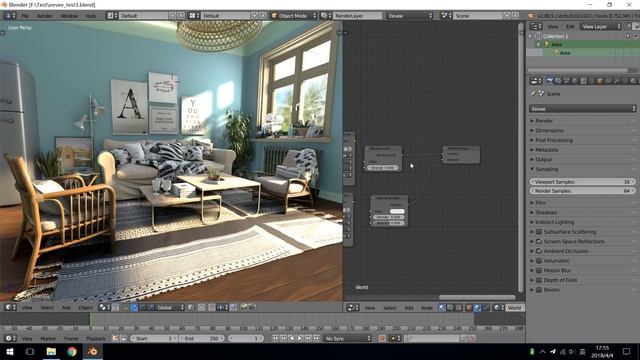Screen dimensions: 640x360
Task: Open the Help menu
Action: (x=91, y=16)
